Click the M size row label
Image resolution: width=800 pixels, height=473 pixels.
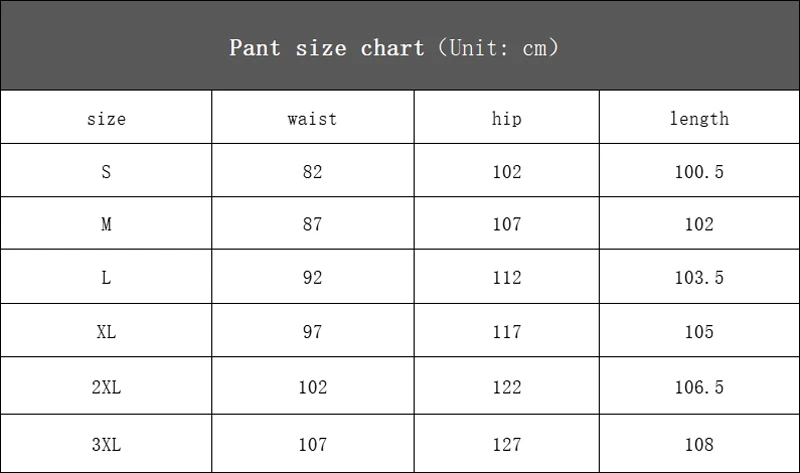tap(106, 224)
